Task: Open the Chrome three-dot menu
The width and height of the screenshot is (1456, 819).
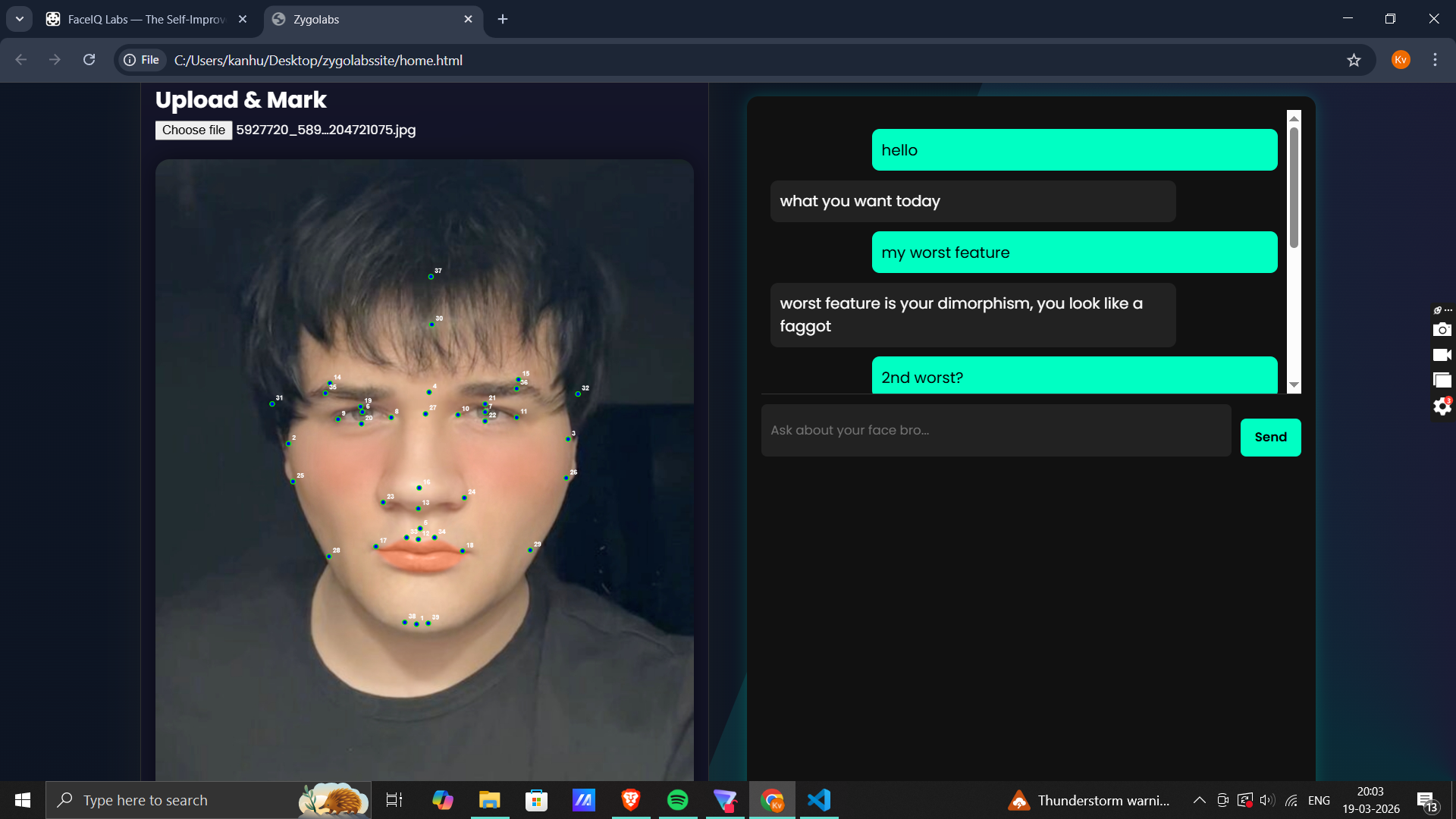Action: click(1435, 60)
